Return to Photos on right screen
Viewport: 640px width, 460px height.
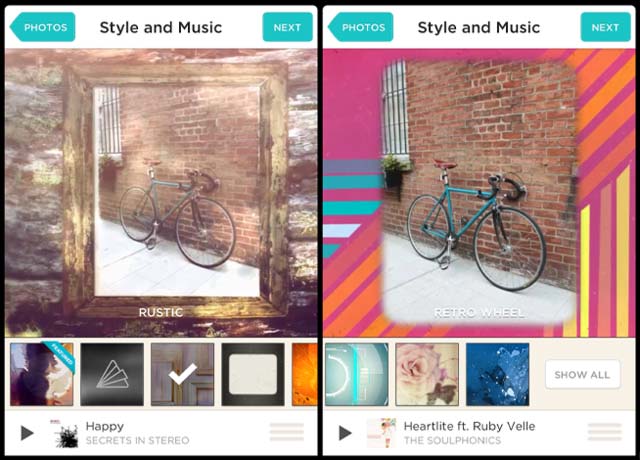(x=360, y=27)
